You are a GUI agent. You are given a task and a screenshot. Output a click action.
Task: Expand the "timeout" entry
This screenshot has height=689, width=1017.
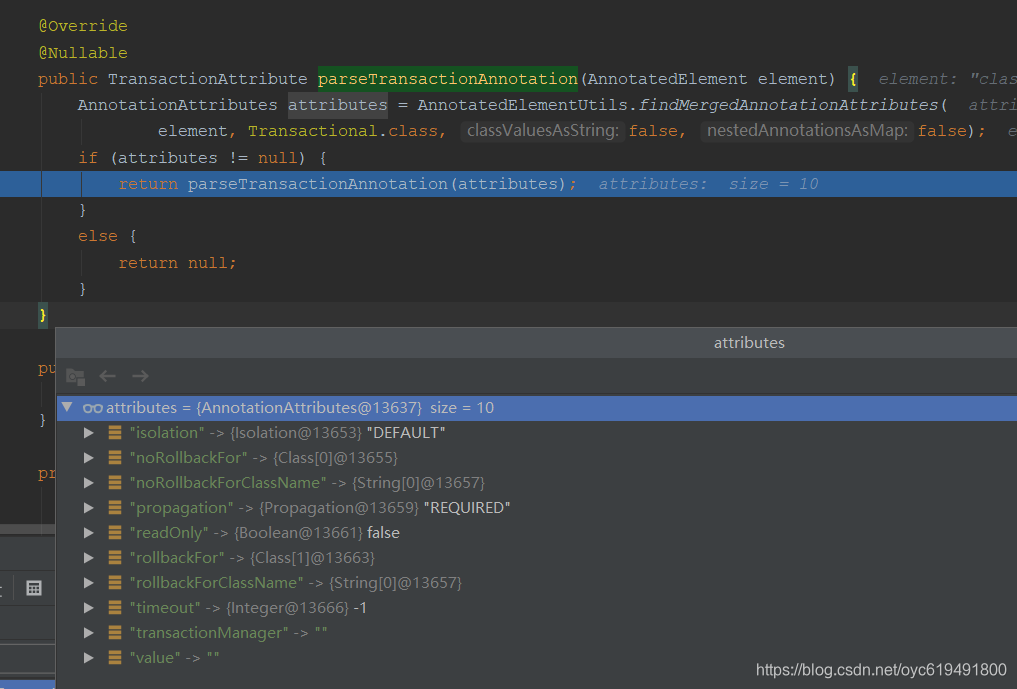tap(89, 608)
